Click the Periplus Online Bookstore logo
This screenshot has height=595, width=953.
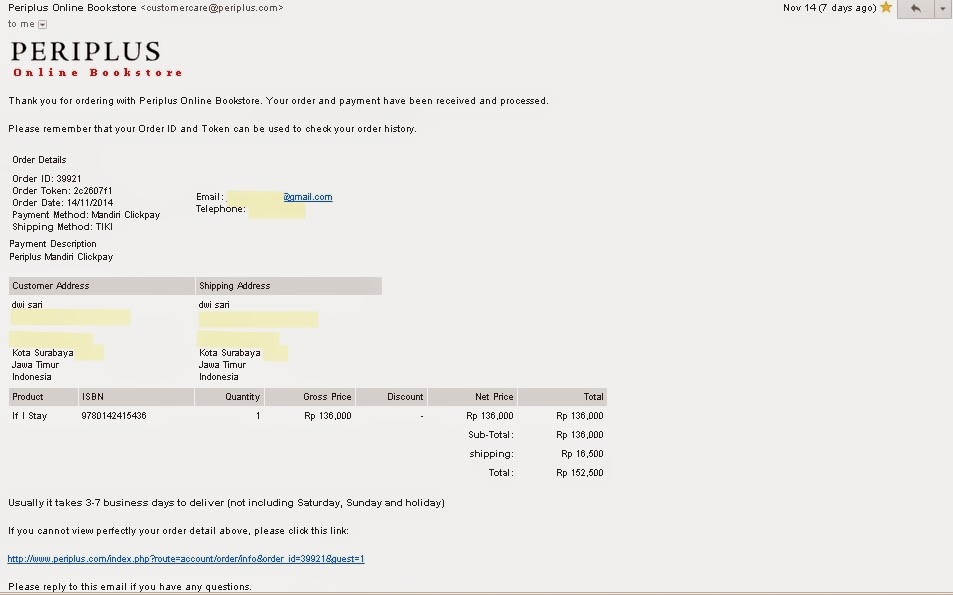point(96,59)
